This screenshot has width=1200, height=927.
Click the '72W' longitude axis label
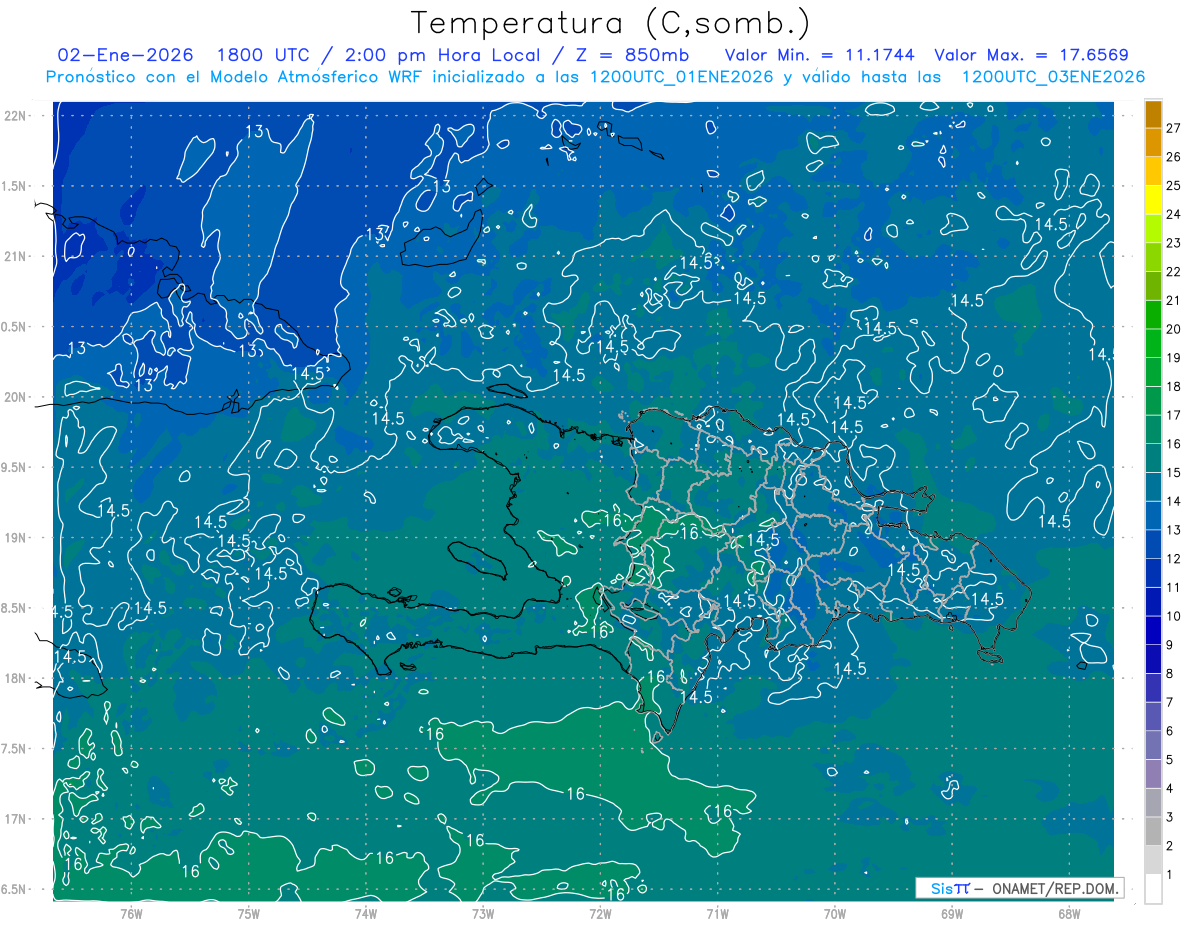600,913
